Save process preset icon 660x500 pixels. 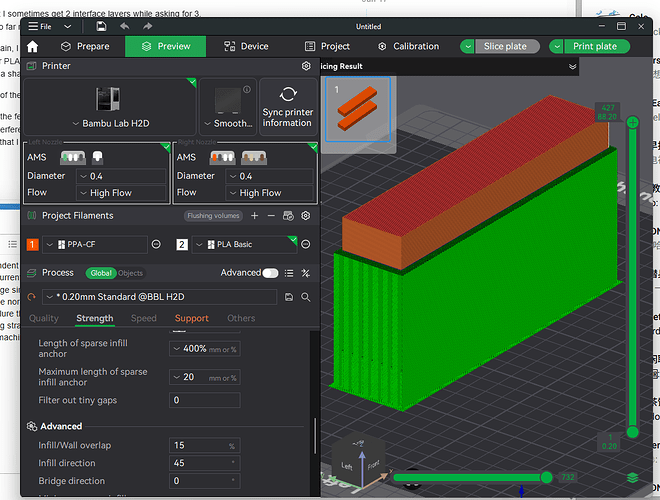click(289, 297)
